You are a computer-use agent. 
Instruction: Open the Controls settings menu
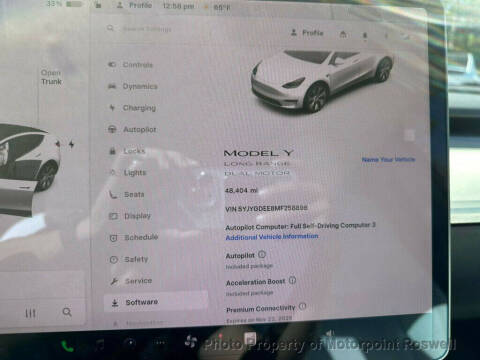coord(131,65)
